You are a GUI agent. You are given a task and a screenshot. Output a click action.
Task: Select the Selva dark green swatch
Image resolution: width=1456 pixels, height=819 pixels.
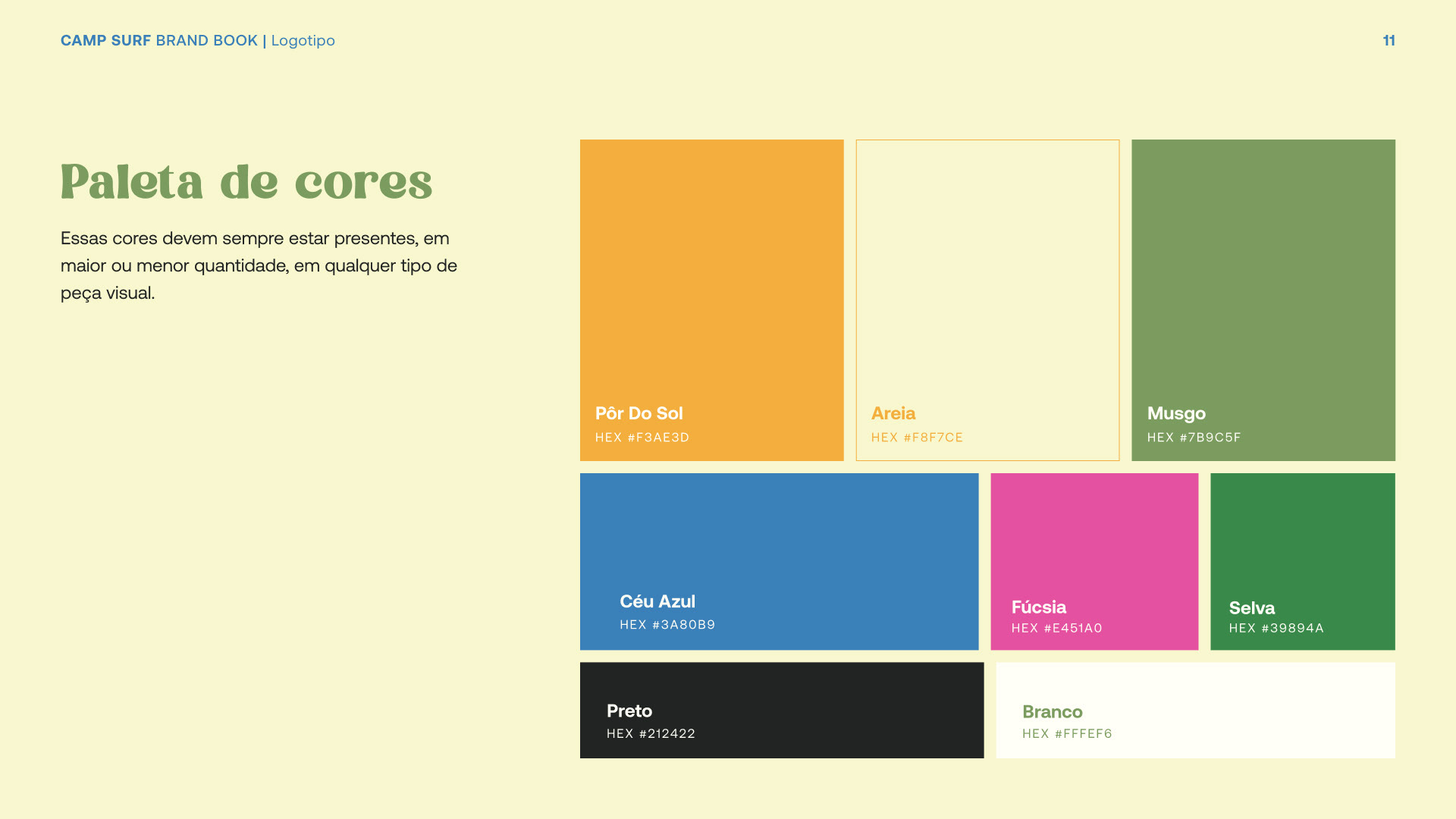(x=1302, y=531)
